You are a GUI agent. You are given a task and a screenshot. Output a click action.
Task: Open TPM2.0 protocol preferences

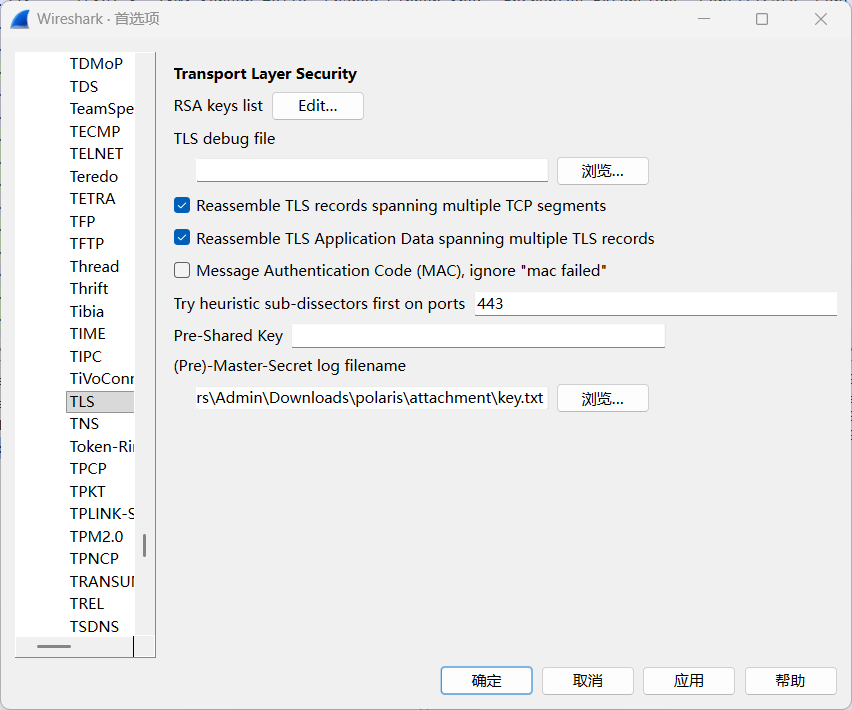96,536
